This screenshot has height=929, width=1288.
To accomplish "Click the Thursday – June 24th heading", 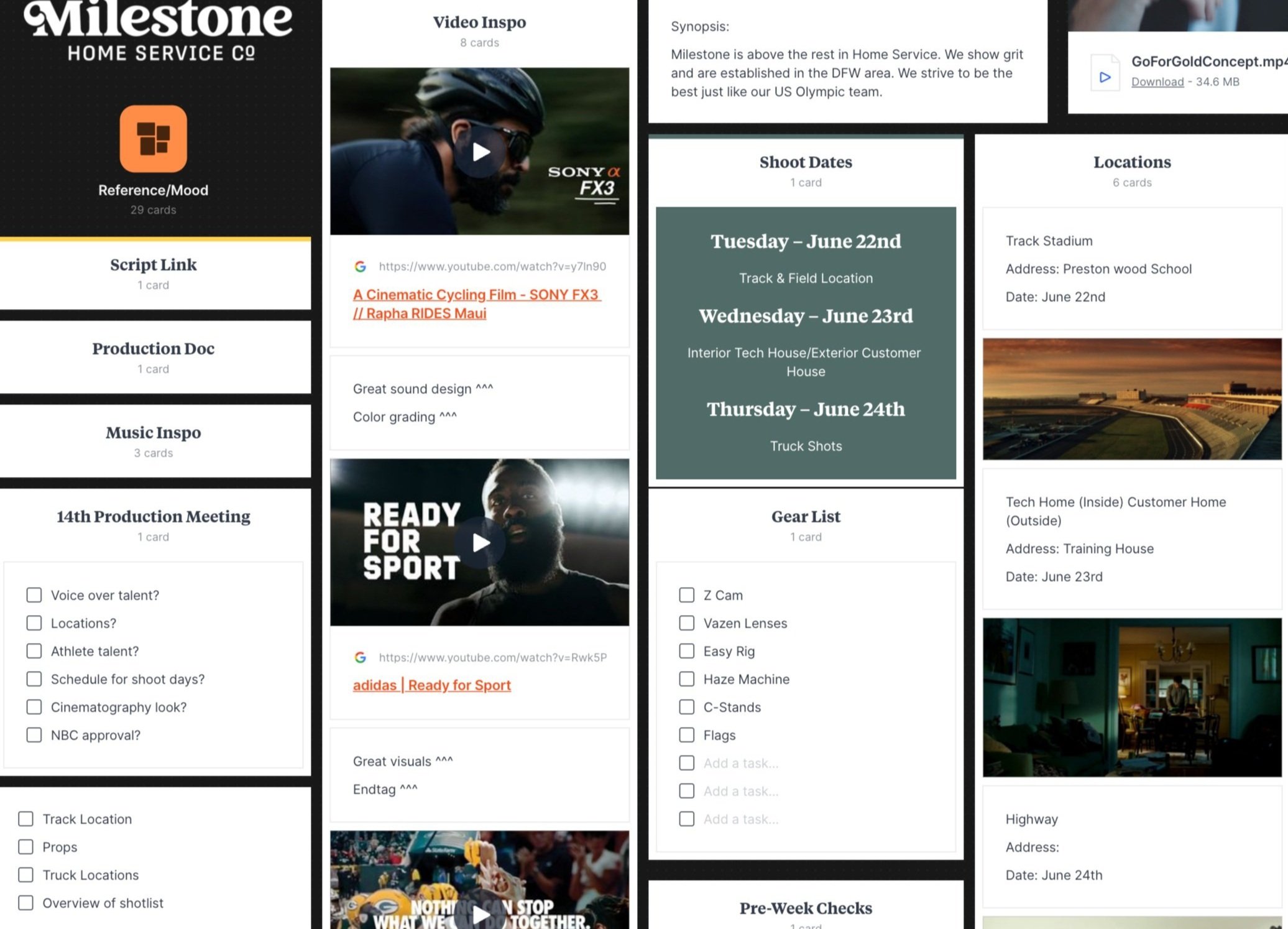I will [x=806, y=409].
